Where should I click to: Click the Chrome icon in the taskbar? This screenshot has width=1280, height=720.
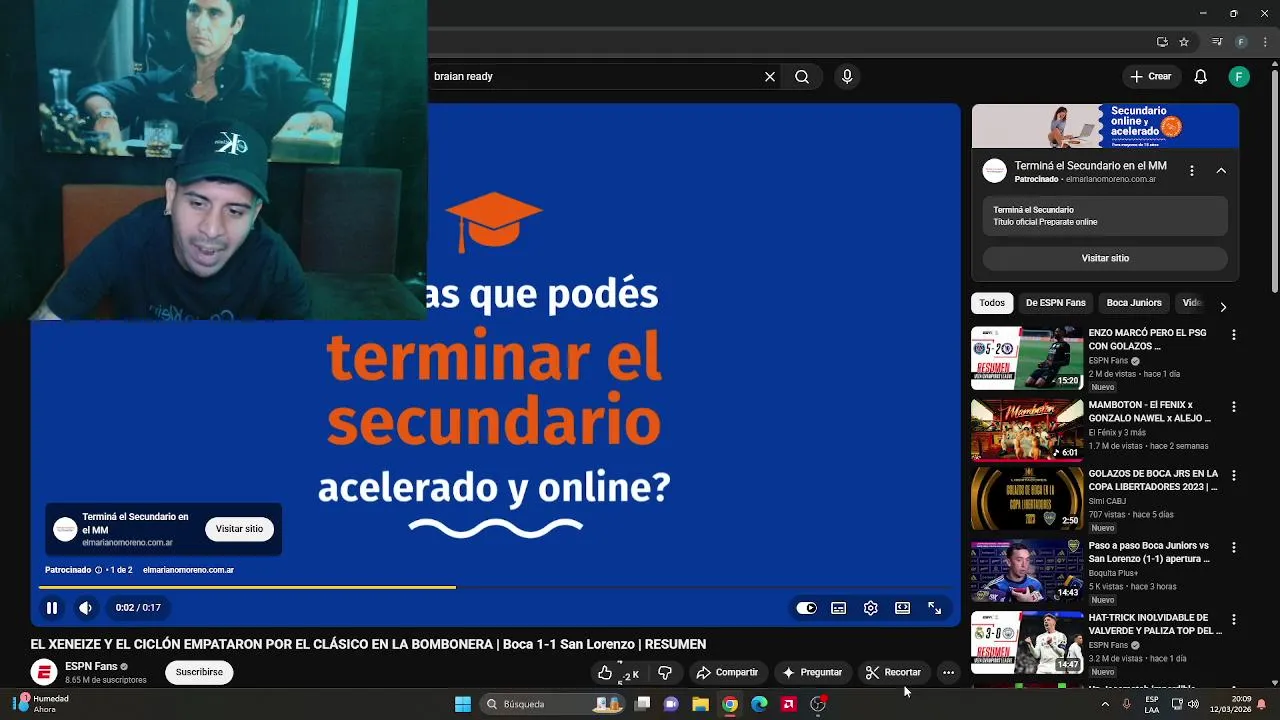pyautogui.click(x=730, y=704)
